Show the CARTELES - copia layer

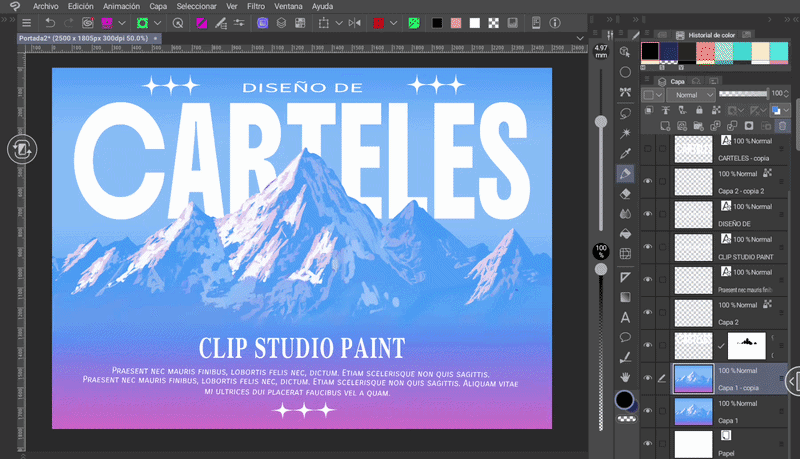[648, 148]
